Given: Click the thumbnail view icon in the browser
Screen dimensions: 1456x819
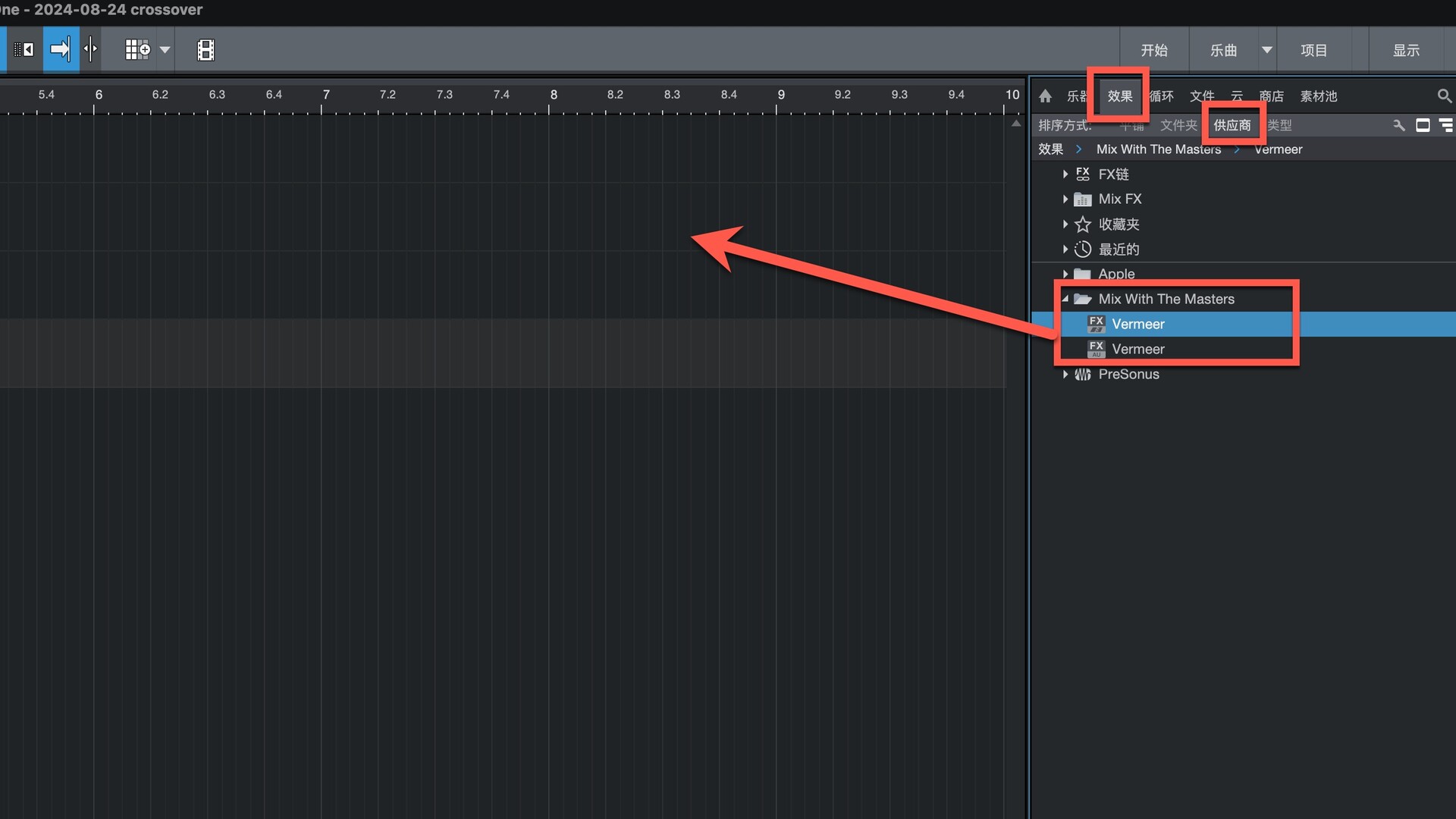Looking at the screenshot, I should tap(1423, 125).
